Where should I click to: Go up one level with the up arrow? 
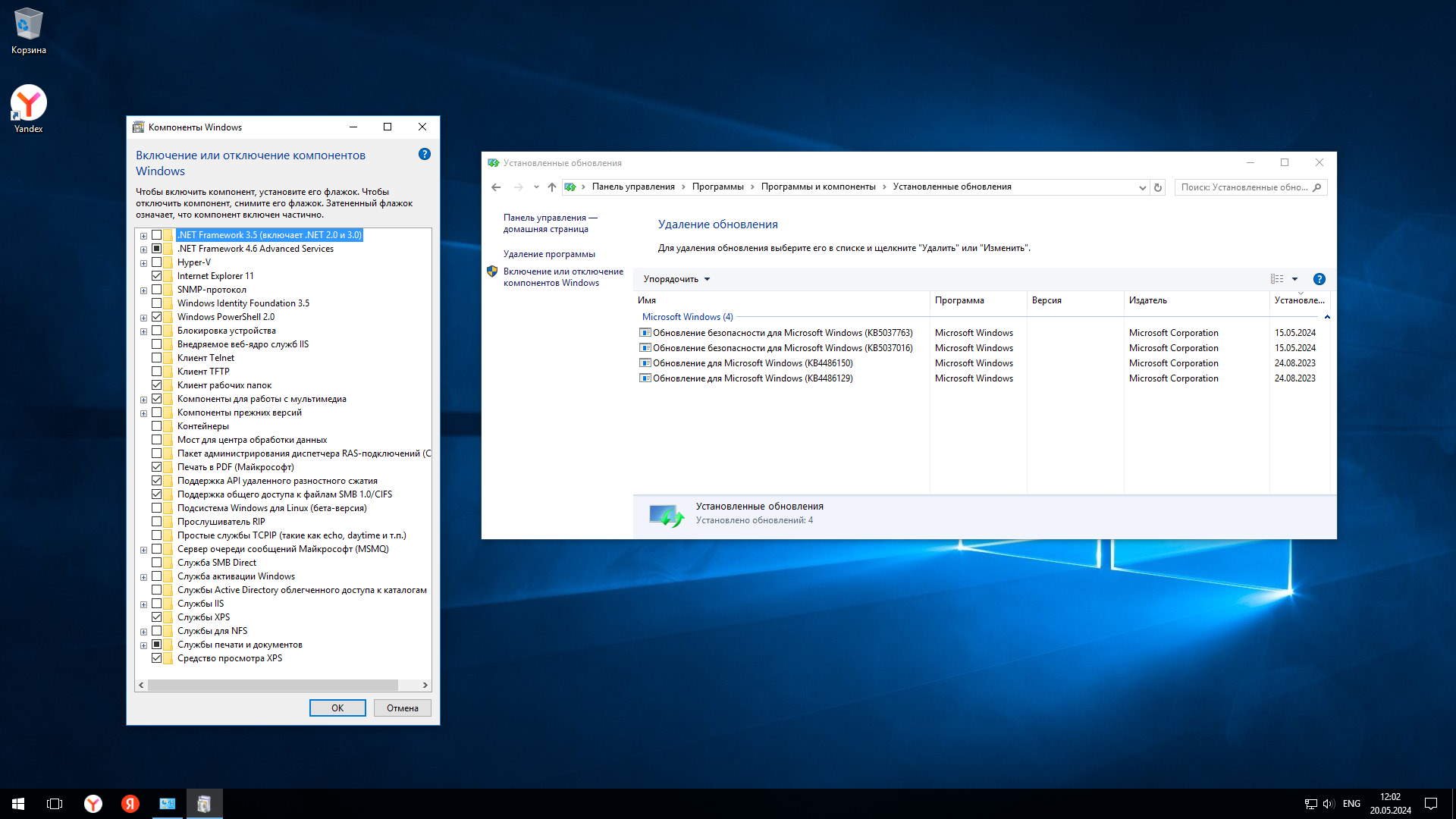coord(552,187)
